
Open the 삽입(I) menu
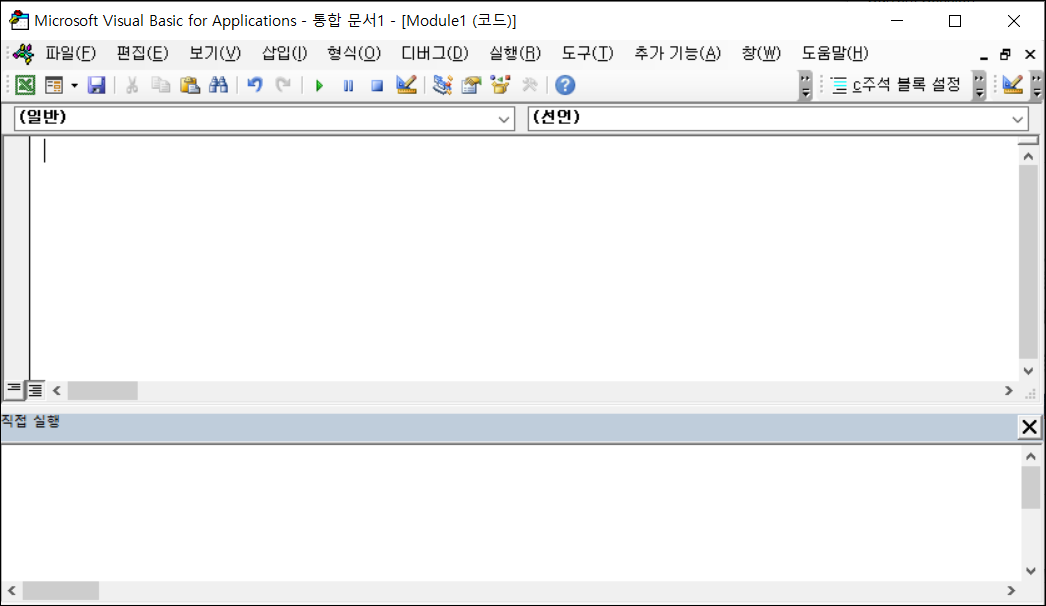(x=284, y=53)
